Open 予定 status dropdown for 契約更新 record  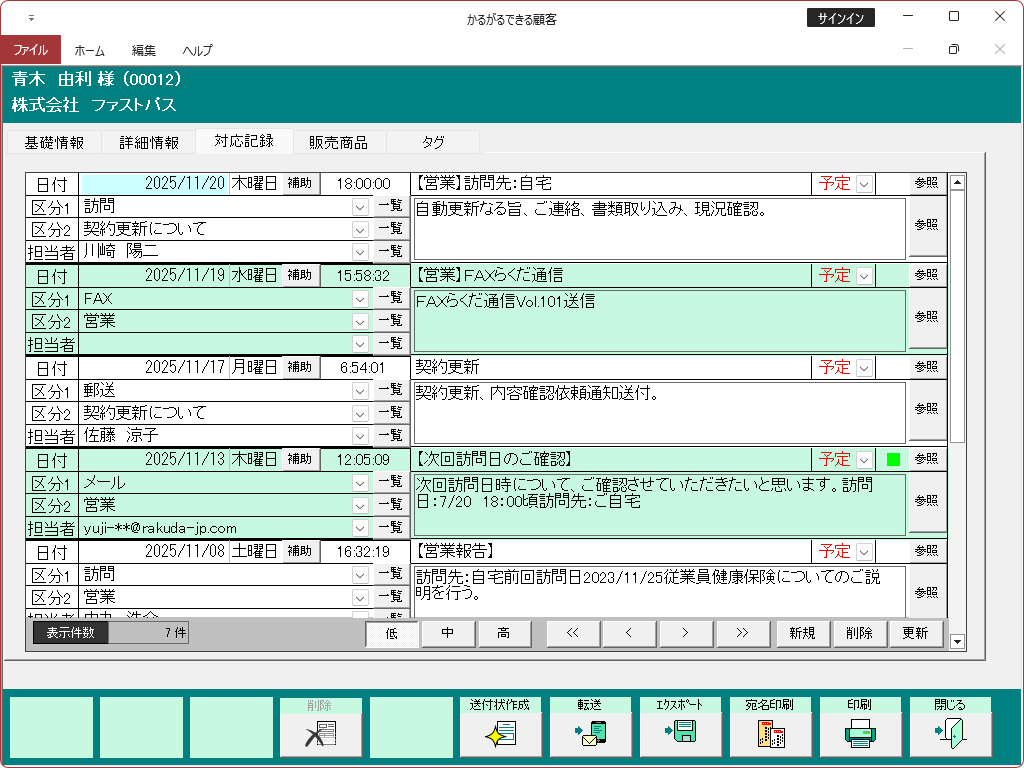(x=864, y=367)
